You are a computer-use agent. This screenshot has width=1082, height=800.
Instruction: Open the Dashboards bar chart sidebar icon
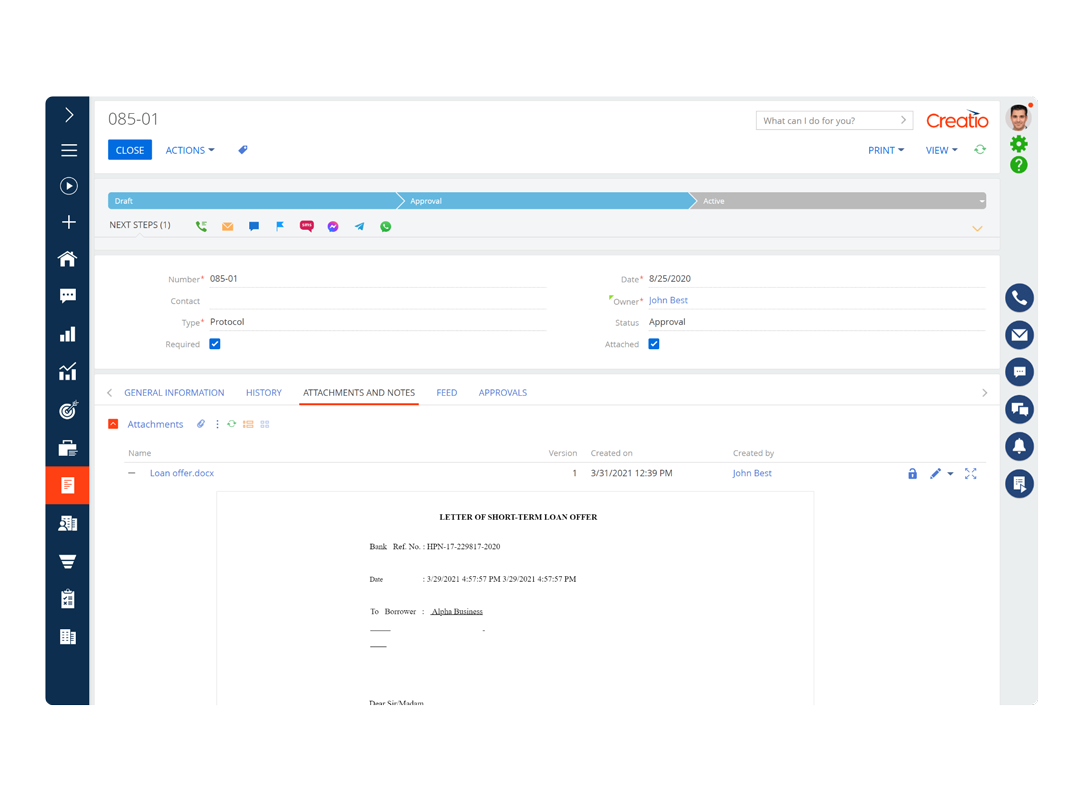tap(68, 333)
